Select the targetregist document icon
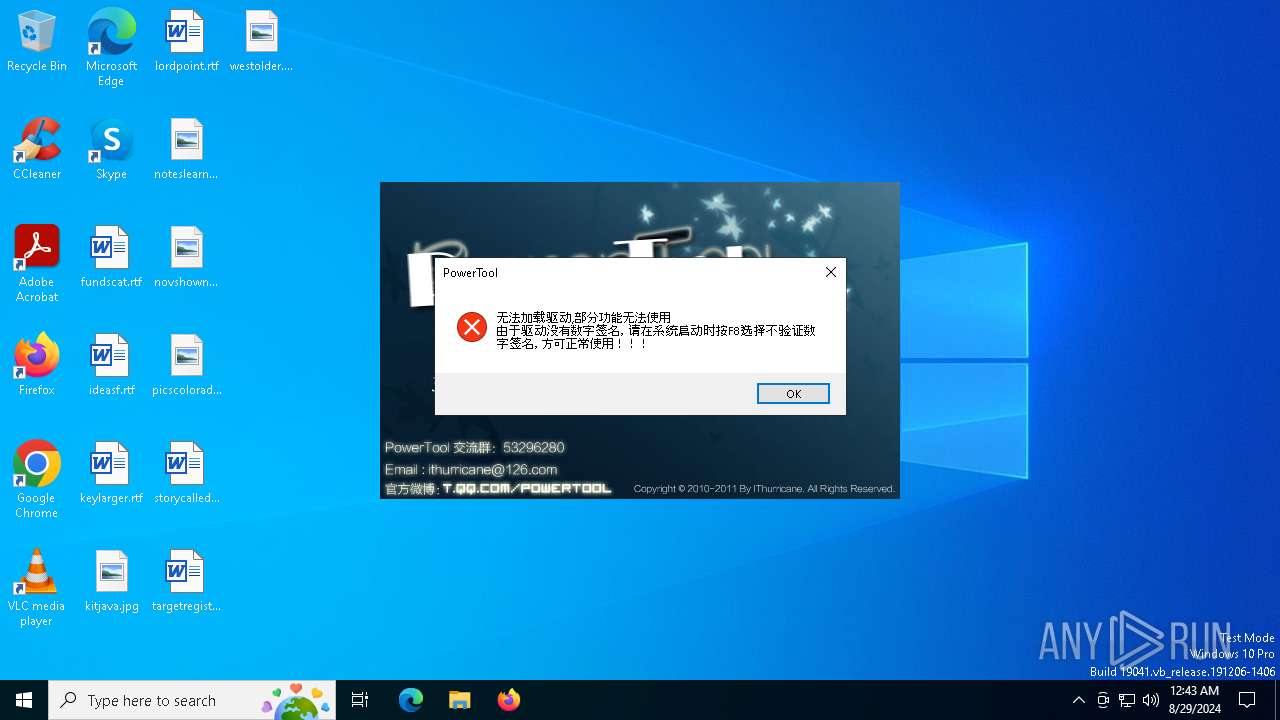The image size is (1280, 720). point(186,581)
